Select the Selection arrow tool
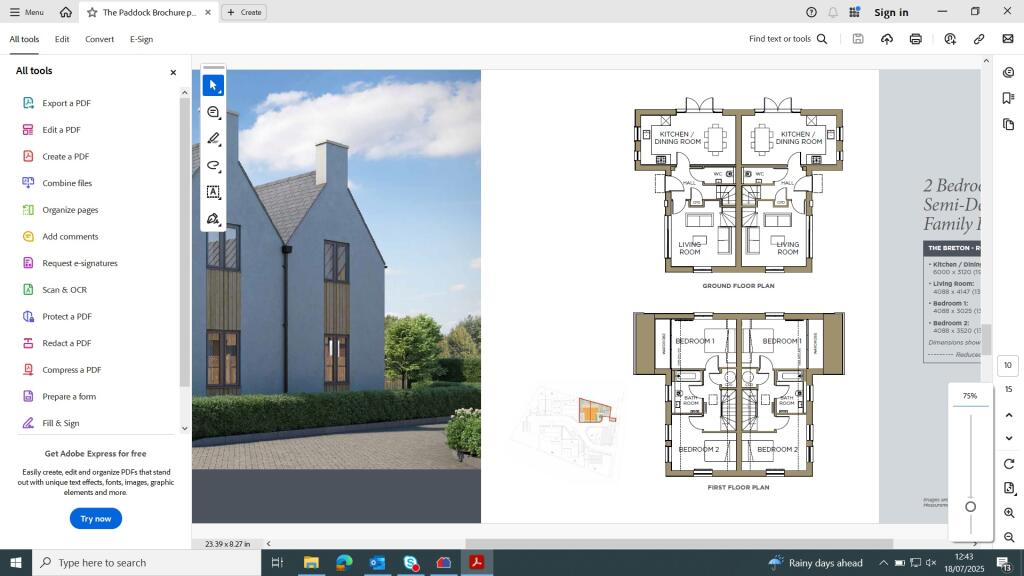 coord(213,85)
